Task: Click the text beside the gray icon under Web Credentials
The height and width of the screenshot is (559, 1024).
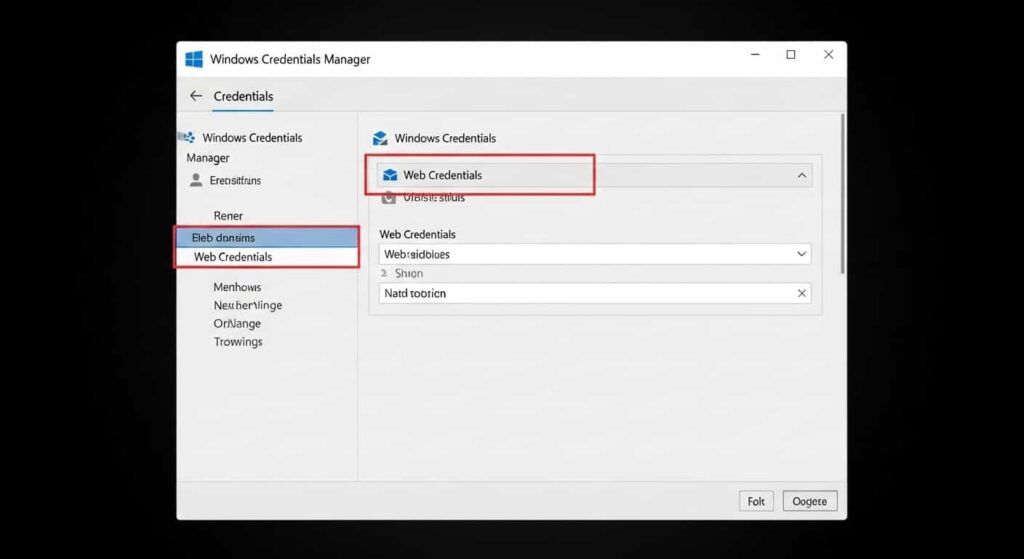Action: 434,197
